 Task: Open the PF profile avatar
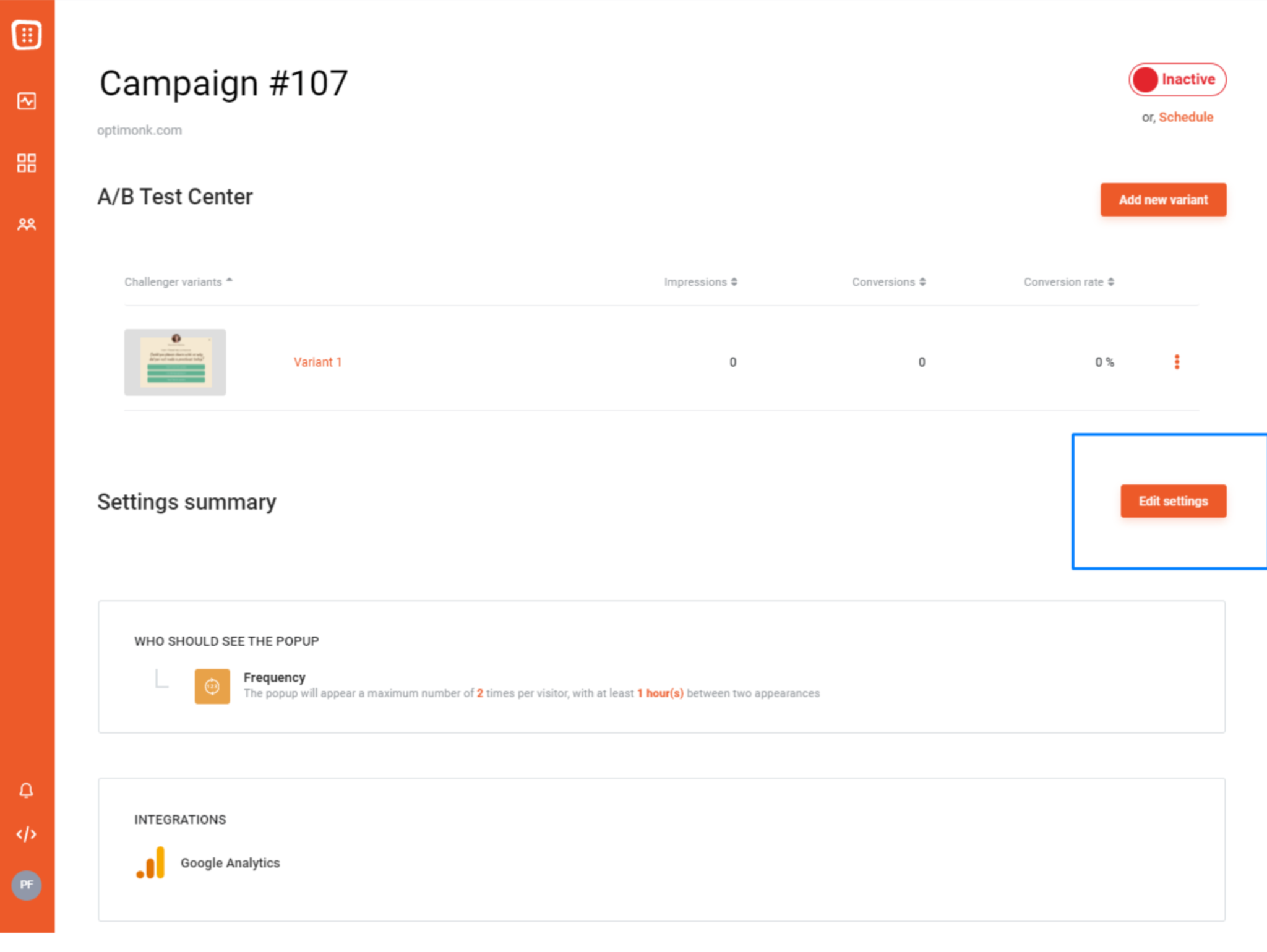click(26, 885)
